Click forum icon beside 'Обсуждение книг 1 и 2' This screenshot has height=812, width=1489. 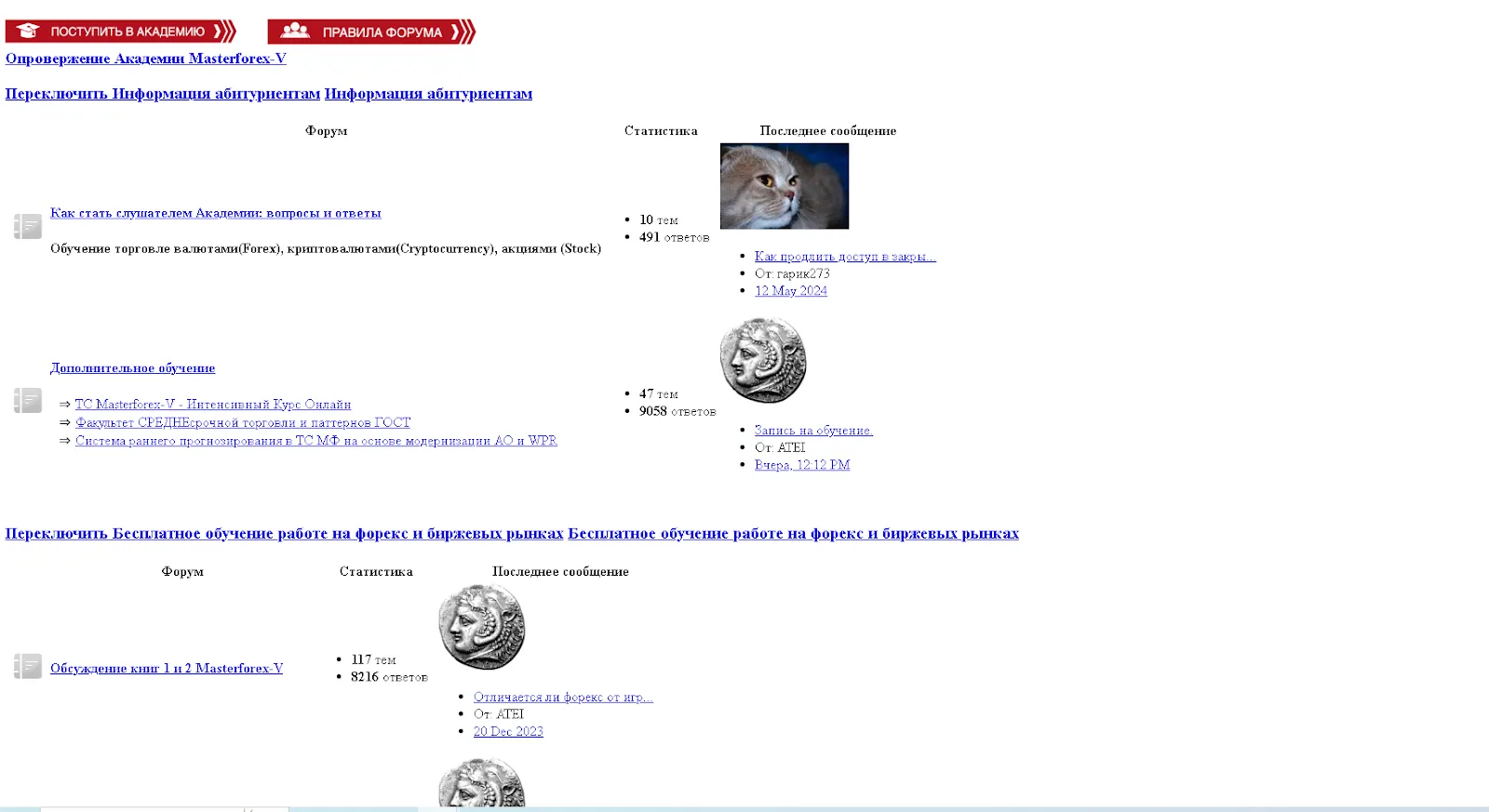pyautogui.click(x=28, y=666)
